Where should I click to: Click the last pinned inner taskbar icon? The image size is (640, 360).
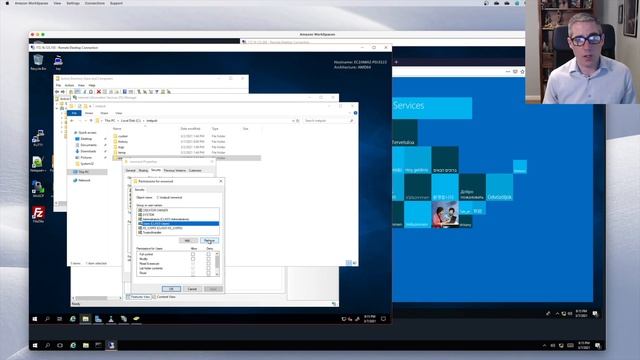click(136, 319)
